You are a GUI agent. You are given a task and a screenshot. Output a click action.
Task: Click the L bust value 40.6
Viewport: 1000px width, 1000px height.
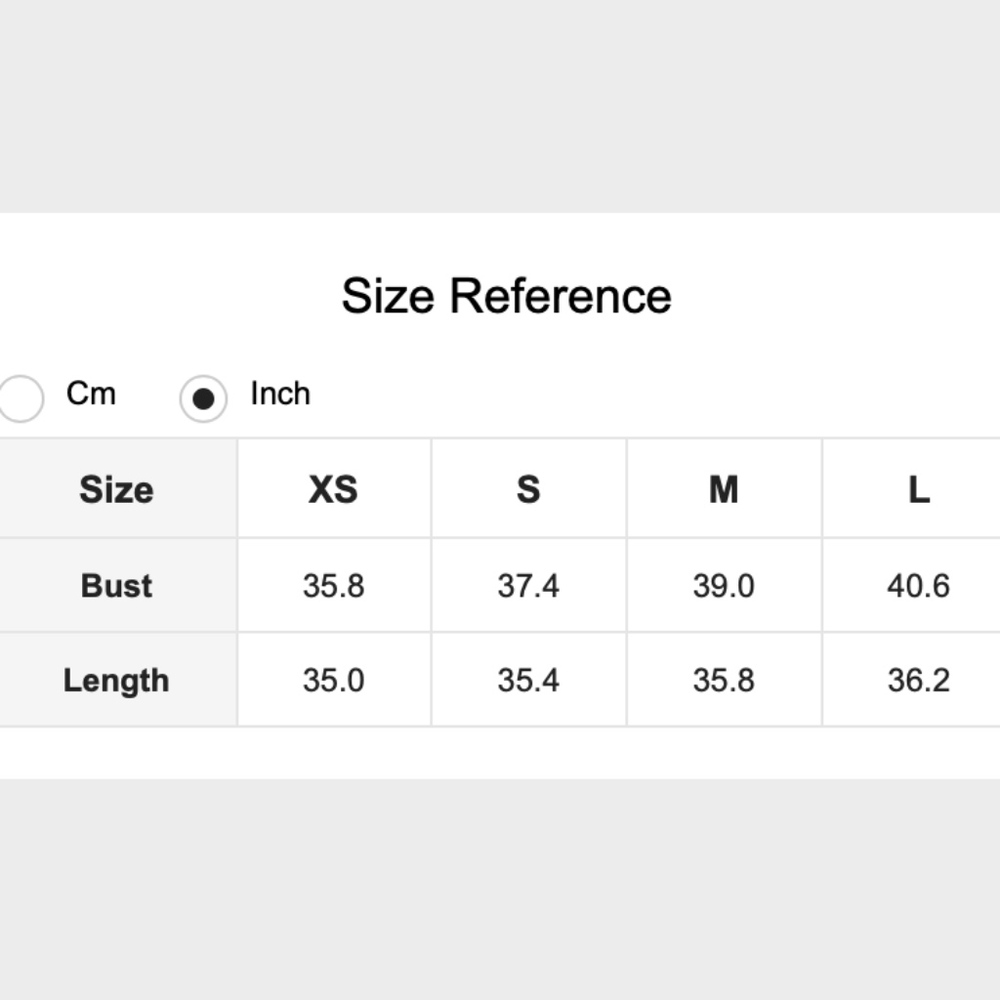pyautogui.click(x=918, y=585)
